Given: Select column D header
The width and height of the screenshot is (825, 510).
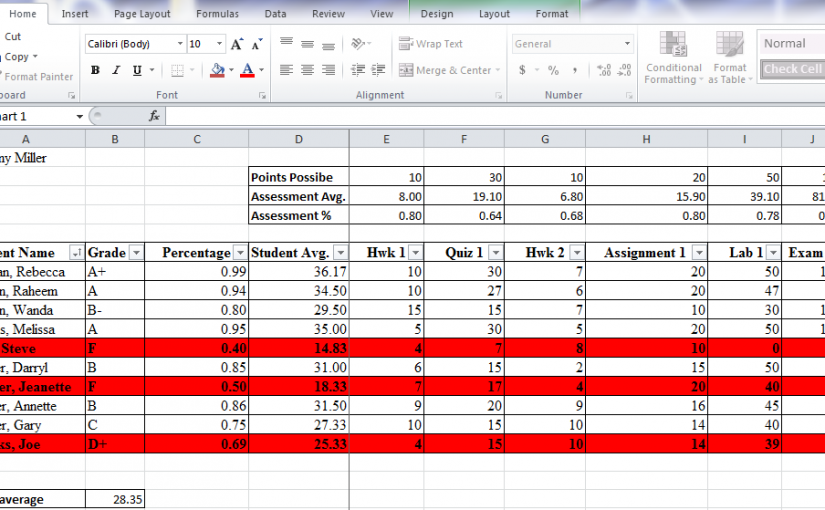Looking at the screenshot, I should [298, 140].
